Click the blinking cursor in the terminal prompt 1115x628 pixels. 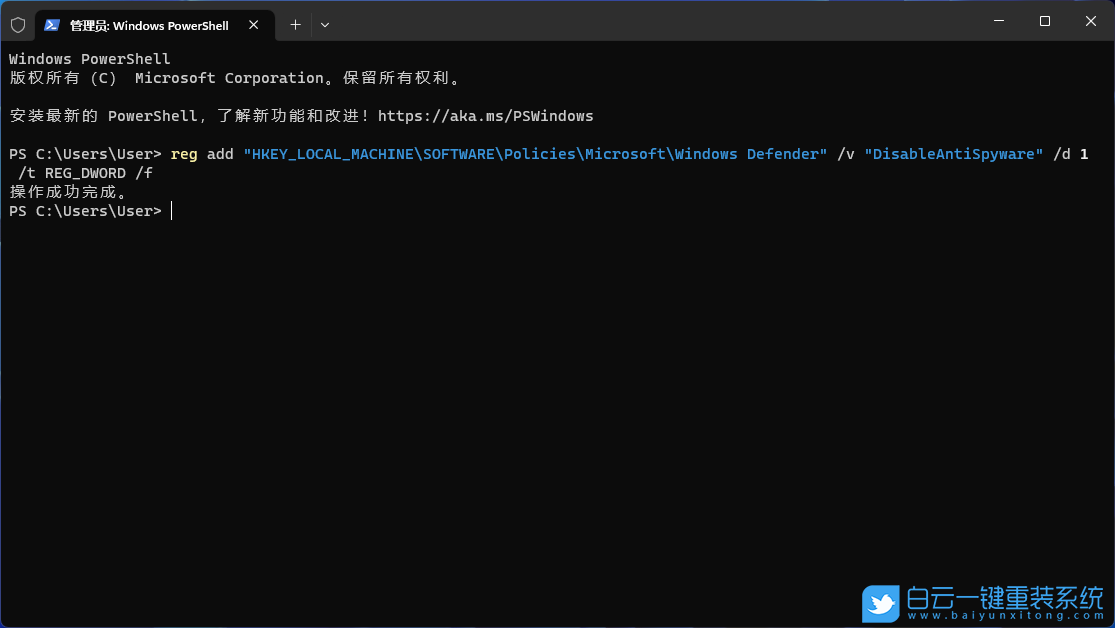point(170,211)
